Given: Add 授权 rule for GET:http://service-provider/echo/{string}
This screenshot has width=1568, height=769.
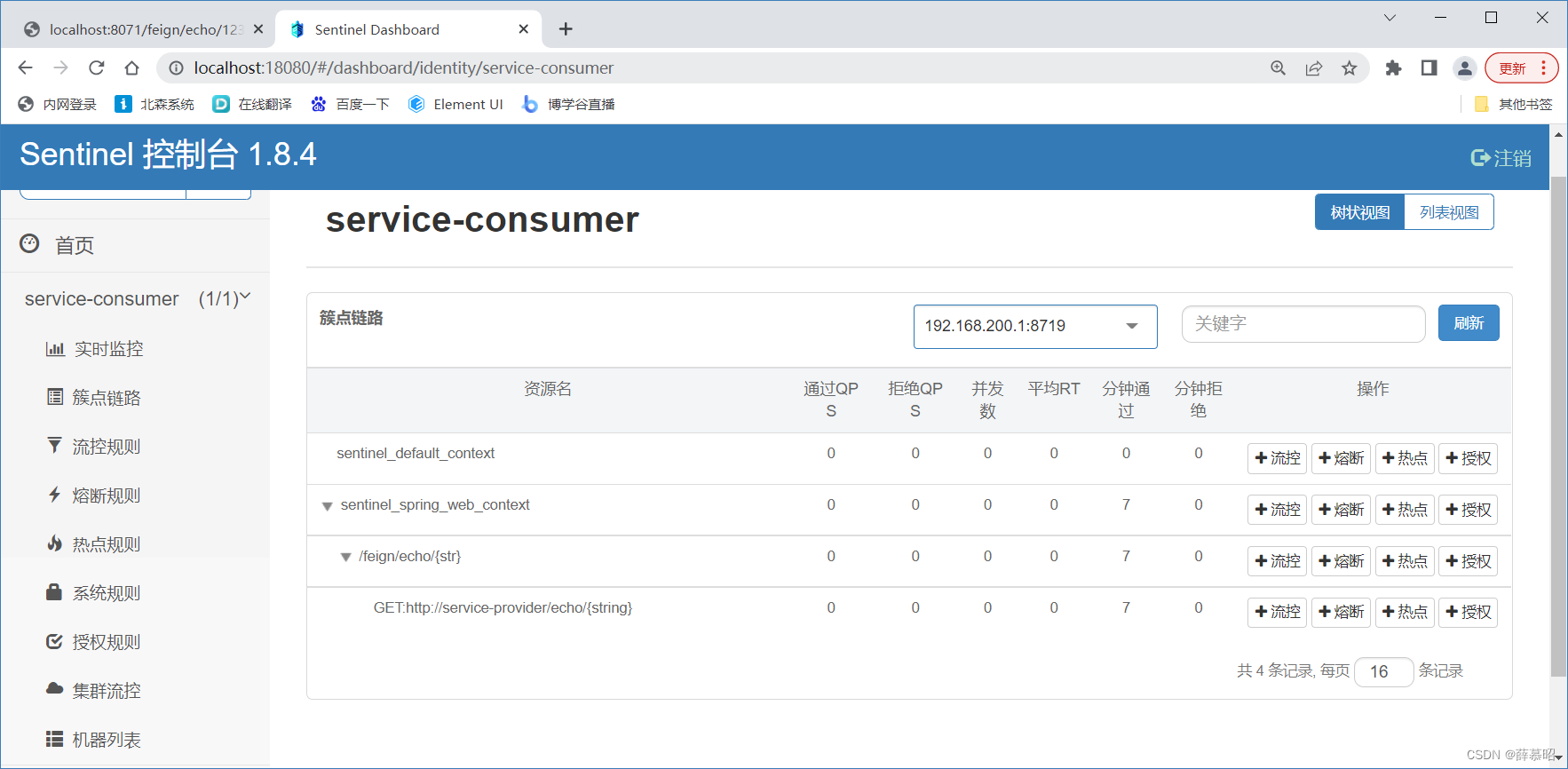Looking at the screenshot, I should tap(1469, 612).
